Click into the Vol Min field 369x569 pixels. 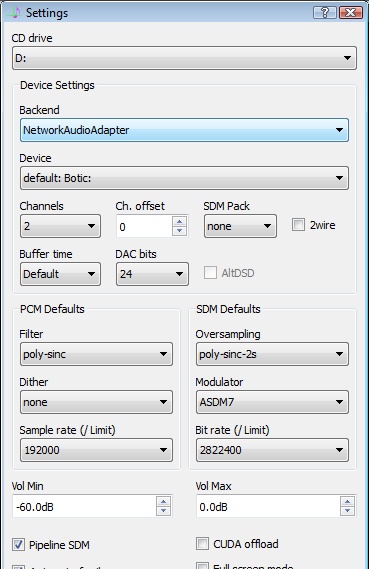coord(84,506)
